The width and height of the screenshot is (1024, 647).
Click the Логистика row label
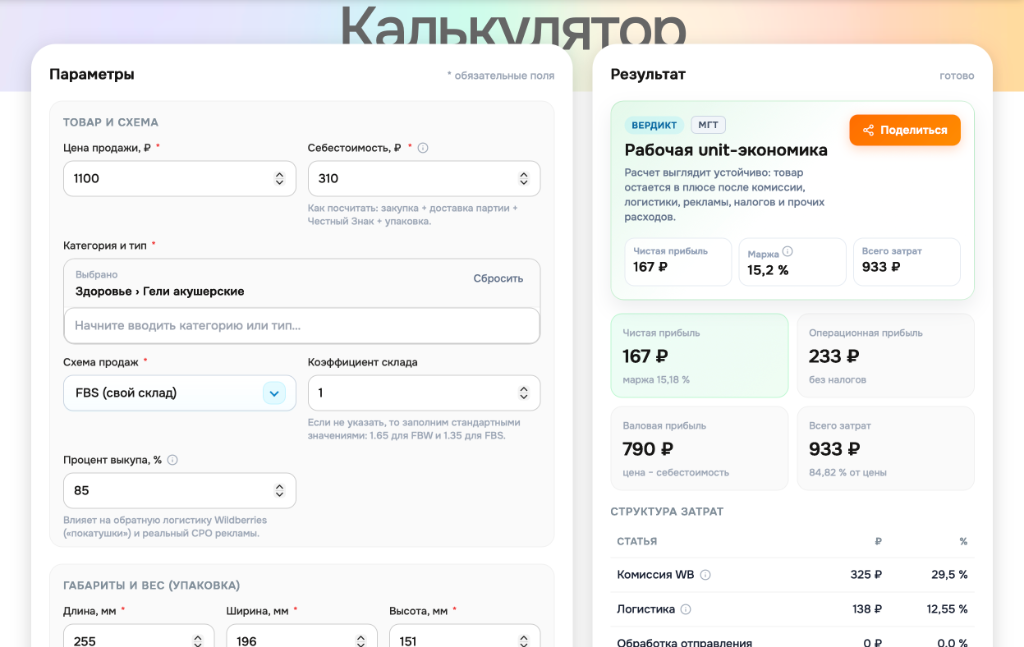point(646,609)
